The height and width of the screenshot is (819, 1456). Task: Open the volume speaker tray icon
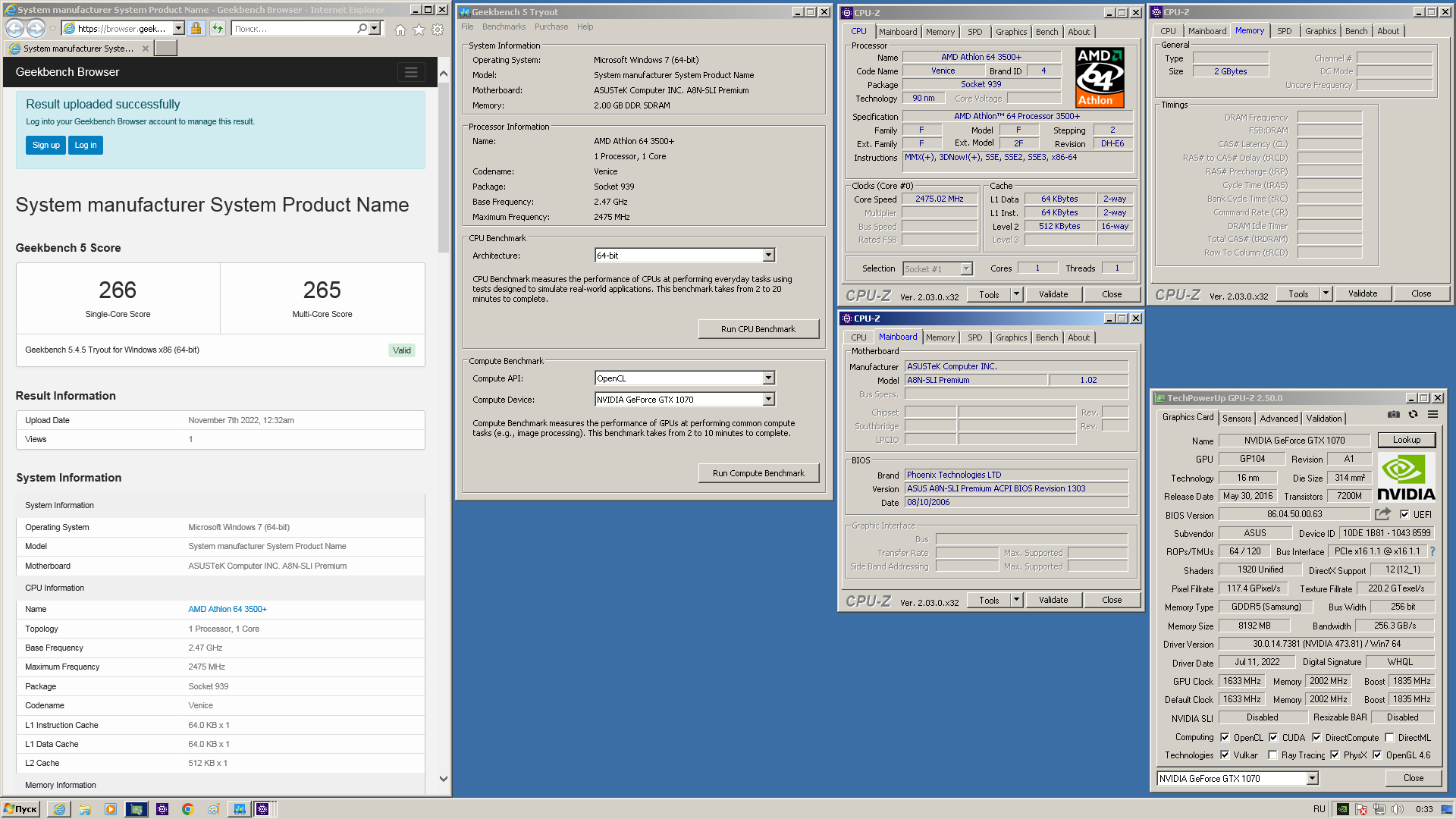(1398, 809)
